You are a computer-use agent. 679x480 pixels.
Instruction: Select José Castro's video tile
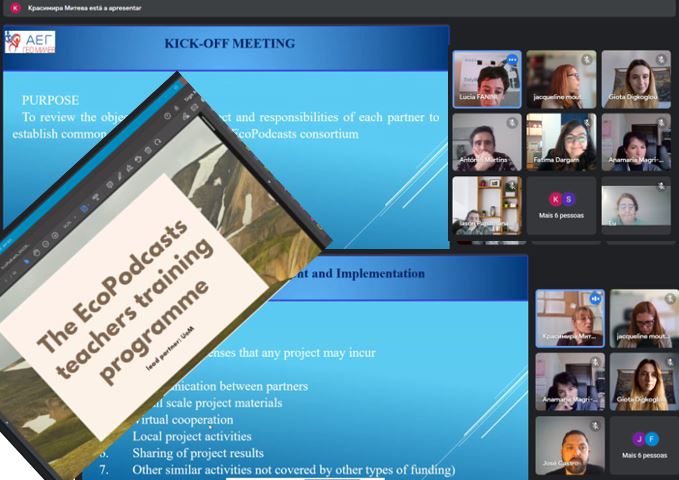(569, 445)
